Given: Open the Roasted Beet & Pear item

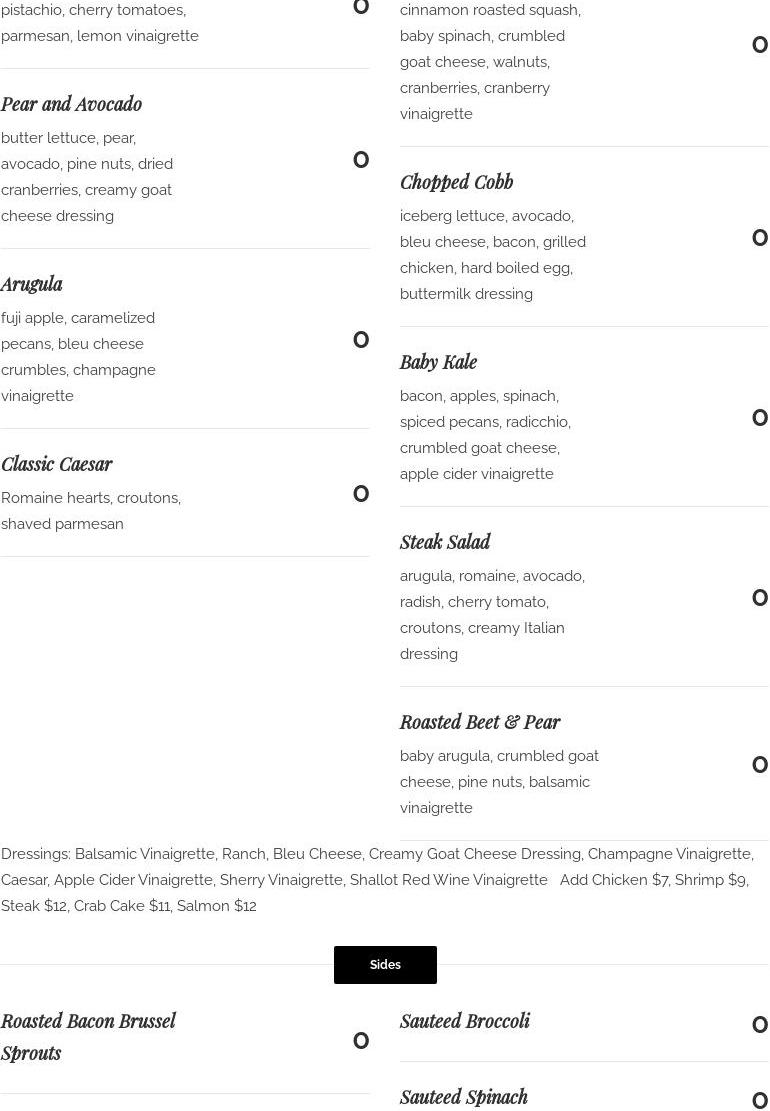Looking at the screenshot, I should (480, 722).
